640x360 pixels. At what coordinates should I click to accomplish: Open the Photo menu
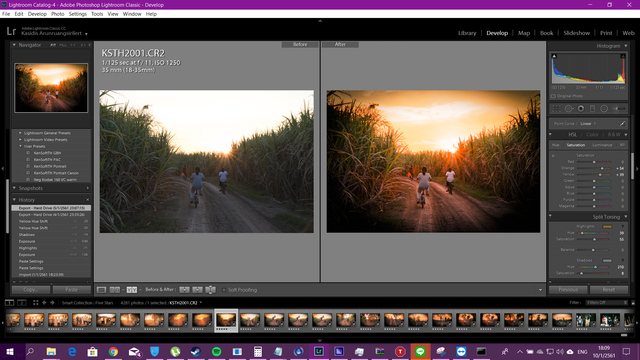(x=58, y=14)
